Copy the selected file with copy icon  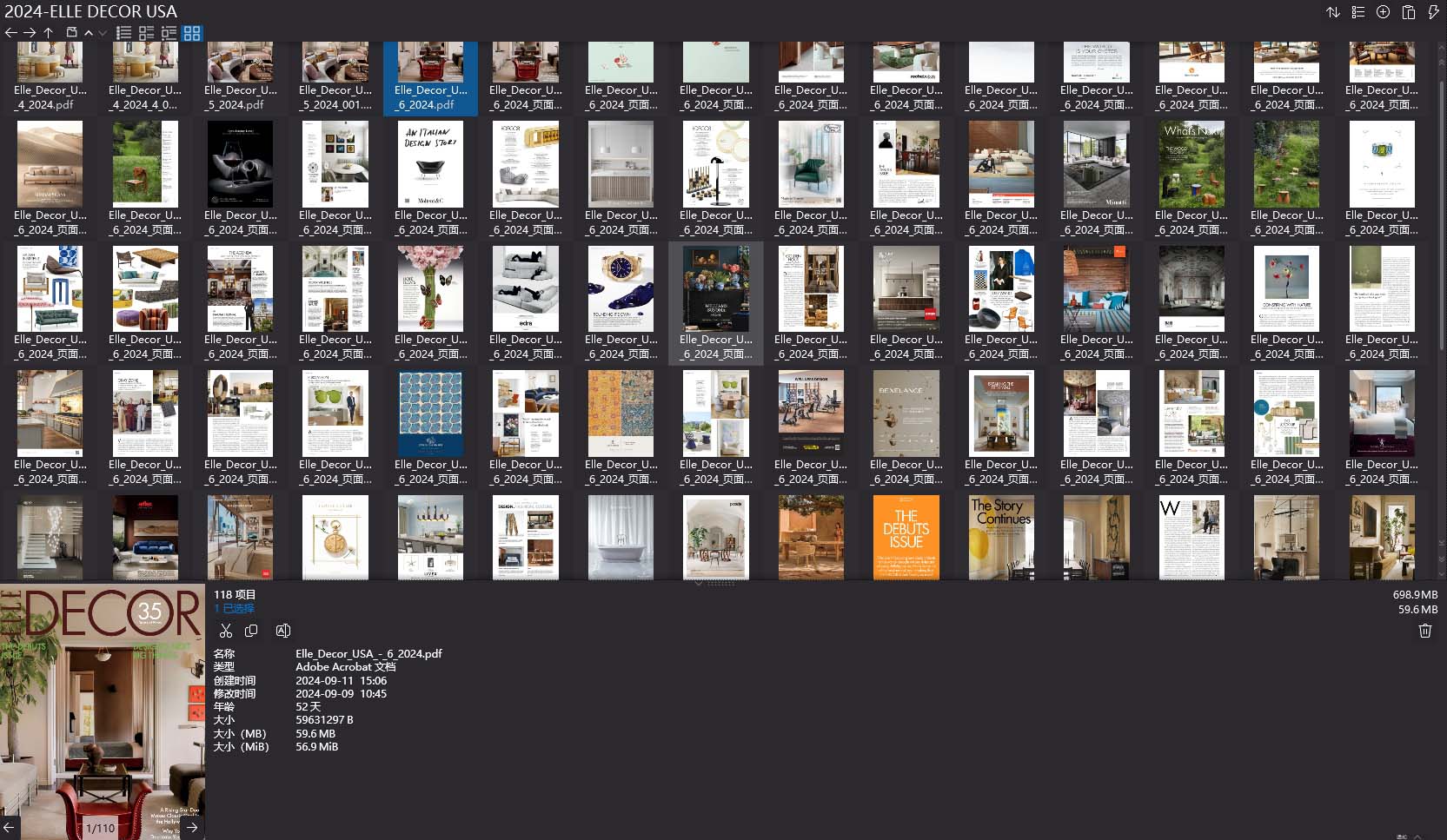251,631
